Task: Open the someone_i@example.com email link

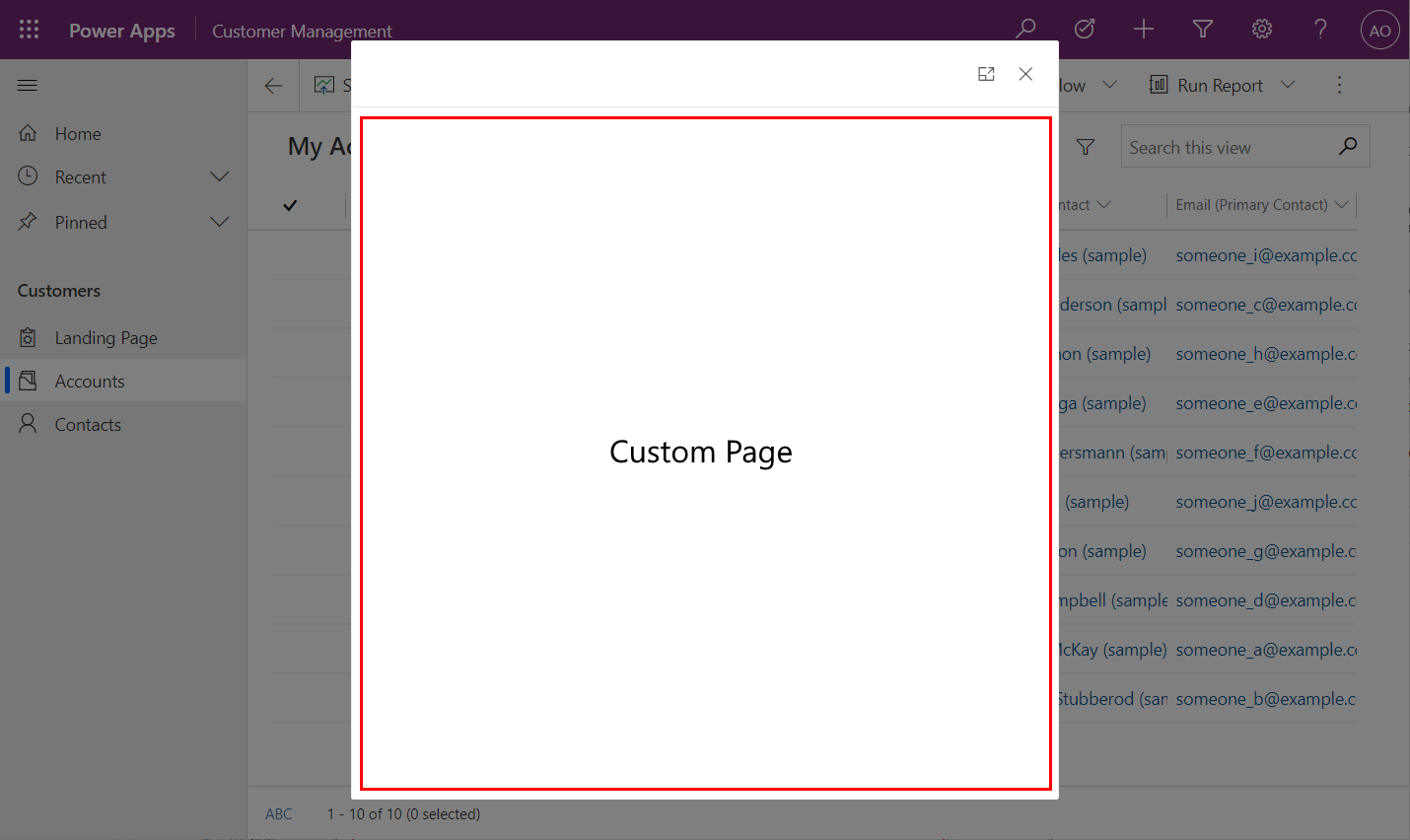Action: click(1266, 254)
